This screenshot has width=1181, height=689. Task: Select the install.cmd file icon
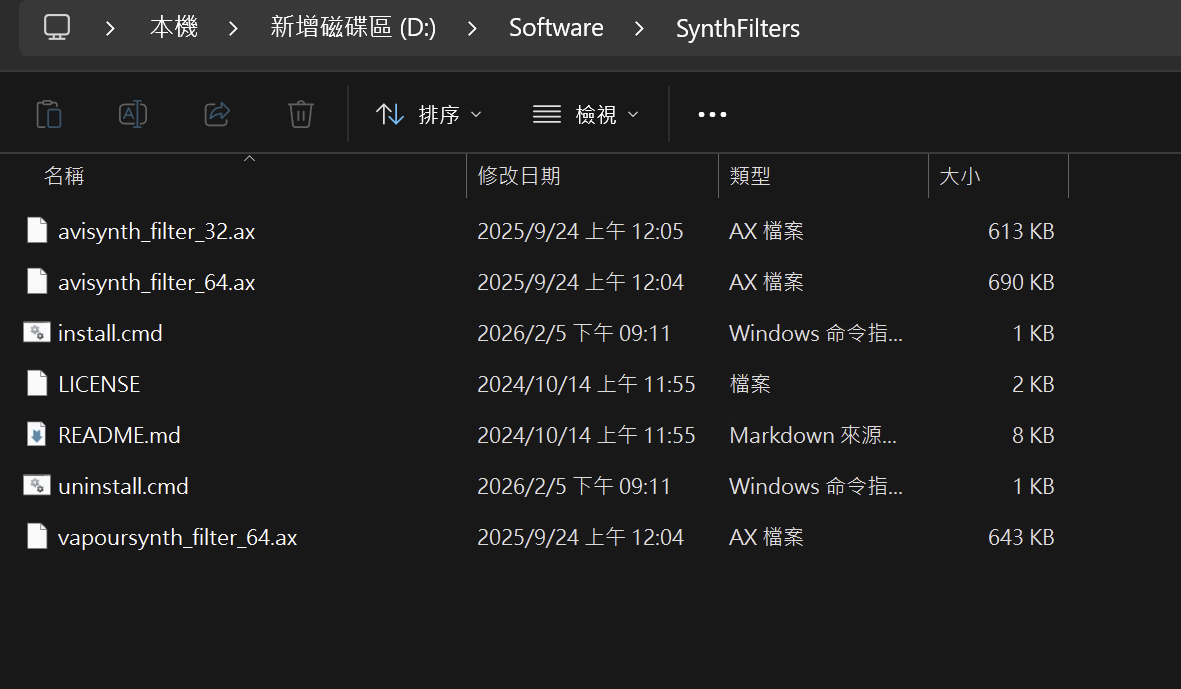[37, 332]
